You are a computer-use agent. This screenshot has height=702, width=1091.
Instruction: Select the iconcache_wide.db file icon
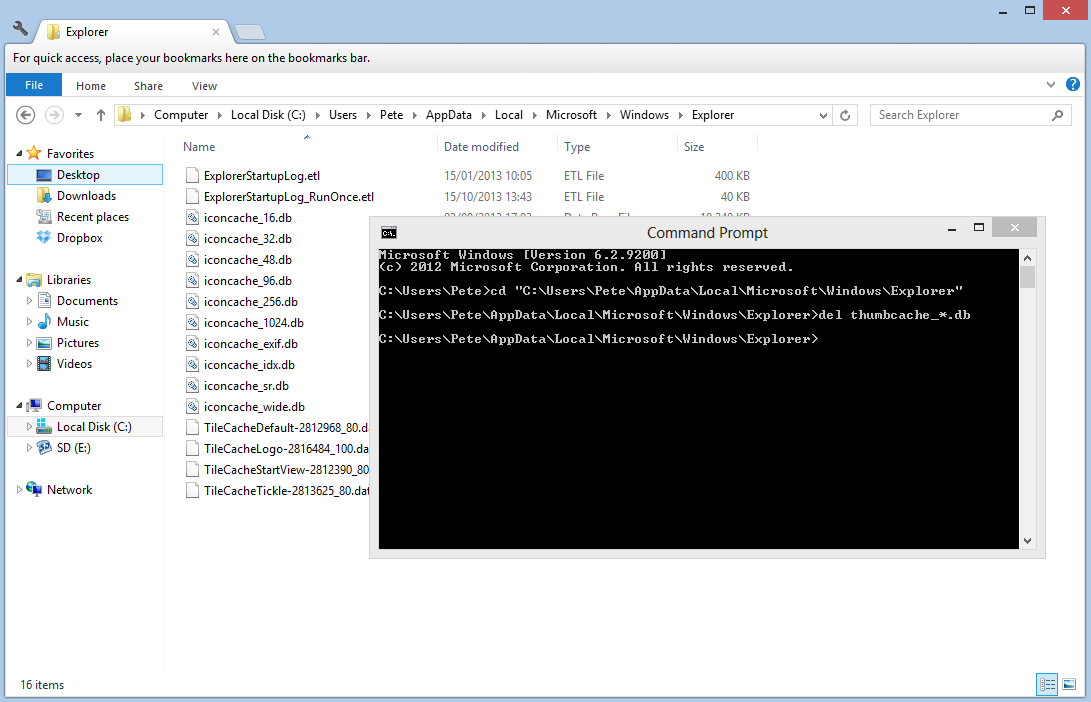(193, 406)
